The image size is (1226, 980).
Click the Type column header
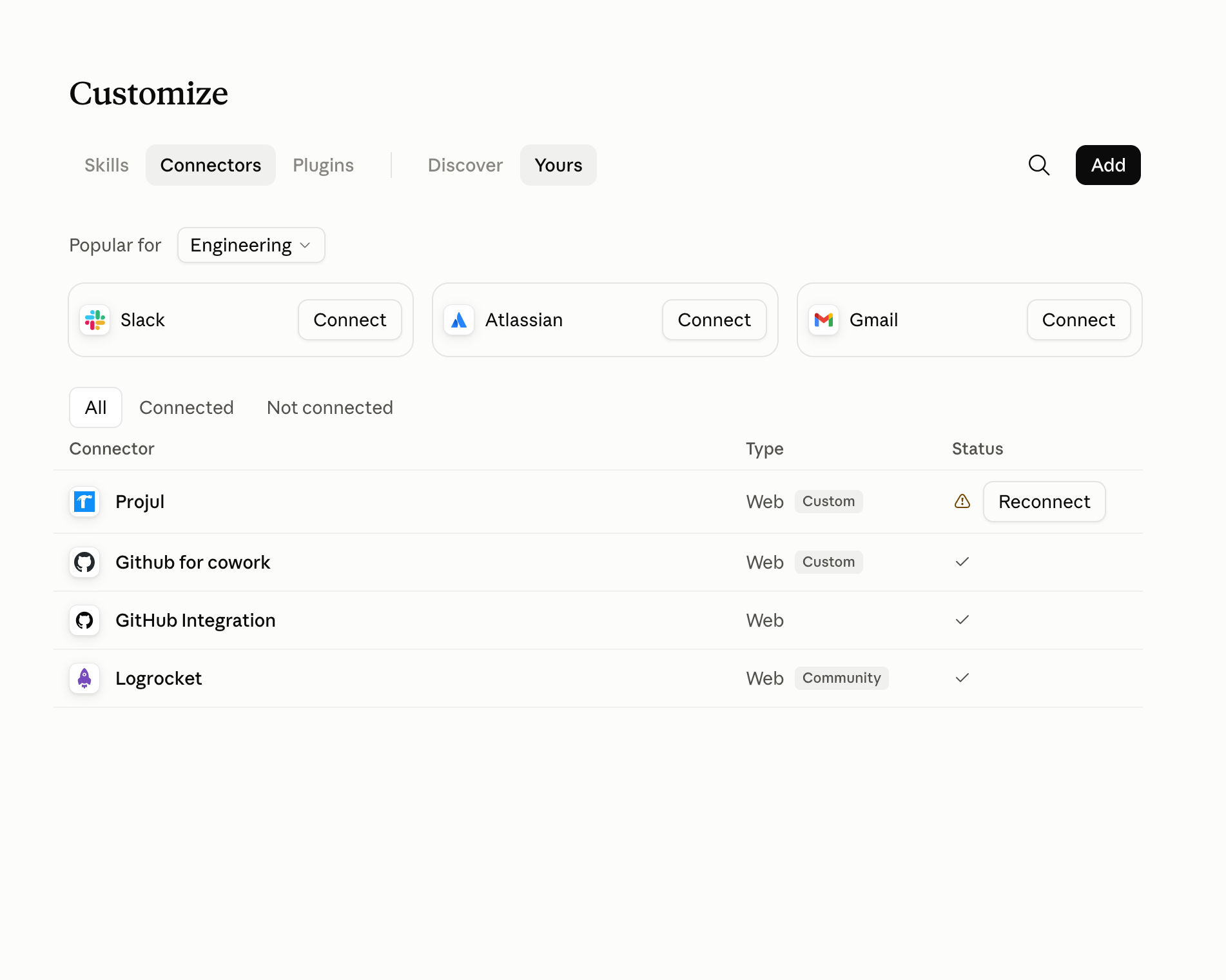(764, 449)
